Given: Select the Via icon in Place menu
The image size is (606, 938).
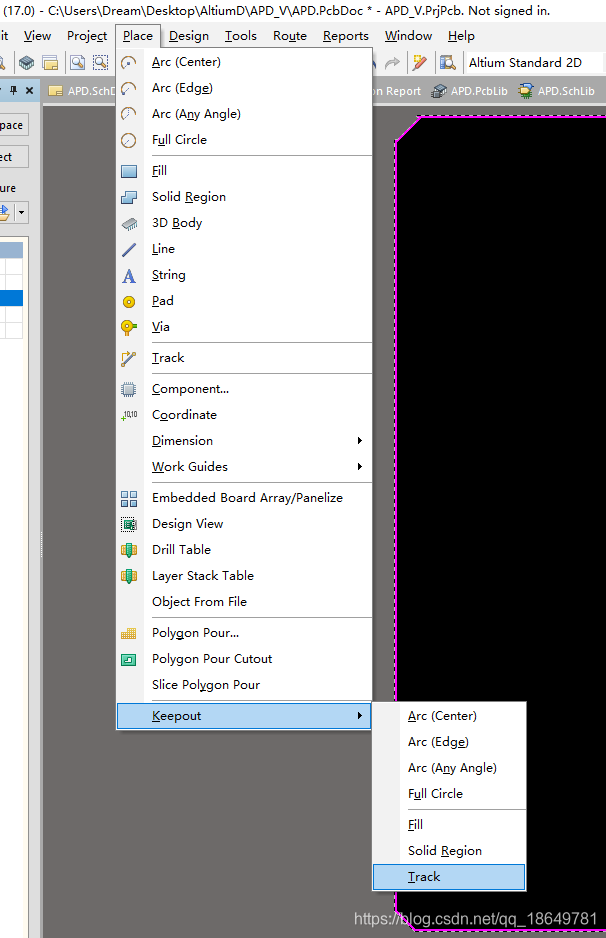Looking at the screenshot, I should 129,327.
